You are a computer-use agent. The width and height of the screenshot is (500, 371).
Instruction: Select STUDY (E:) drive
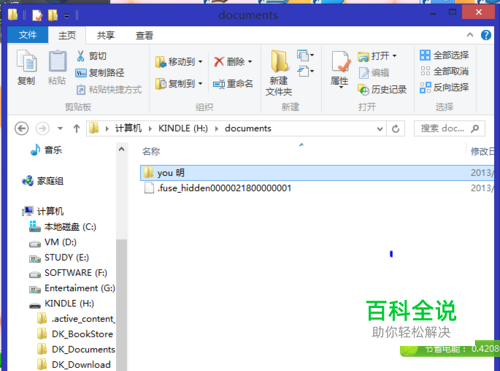coord(59,258)
